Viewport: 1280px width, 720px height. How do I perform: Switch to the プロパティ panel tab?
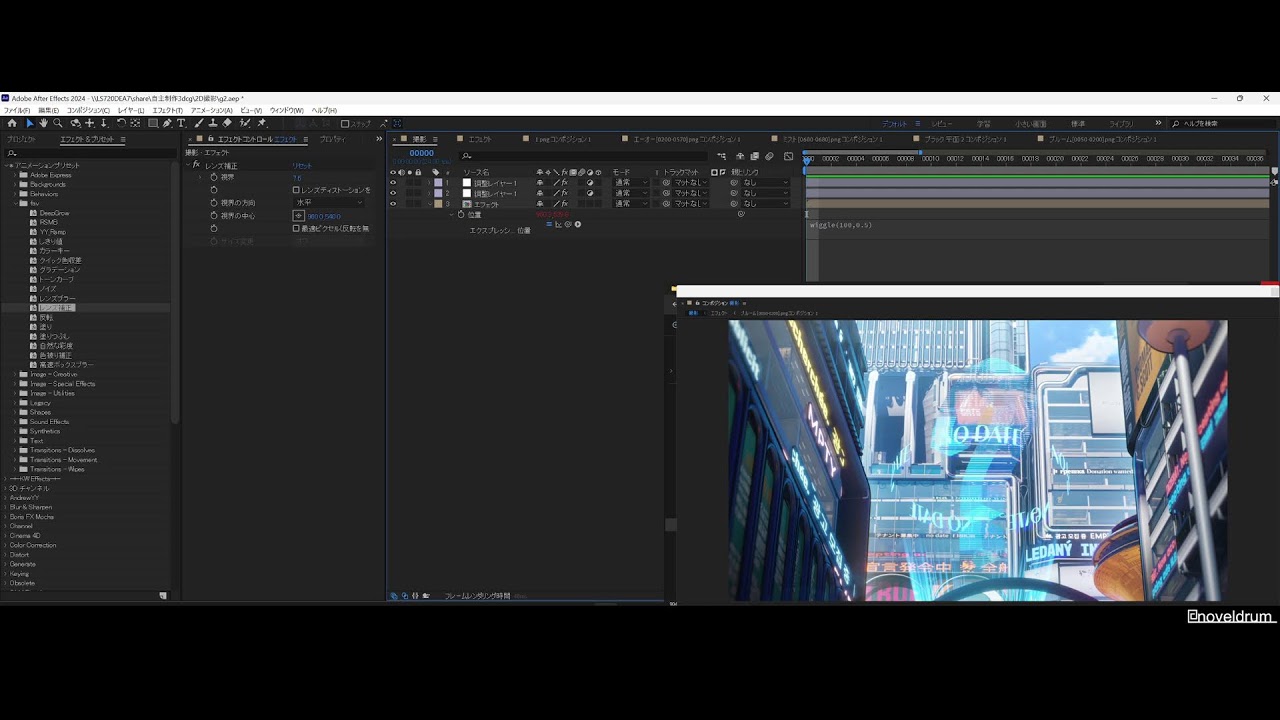pyautogui.click(x=332, y=139)
